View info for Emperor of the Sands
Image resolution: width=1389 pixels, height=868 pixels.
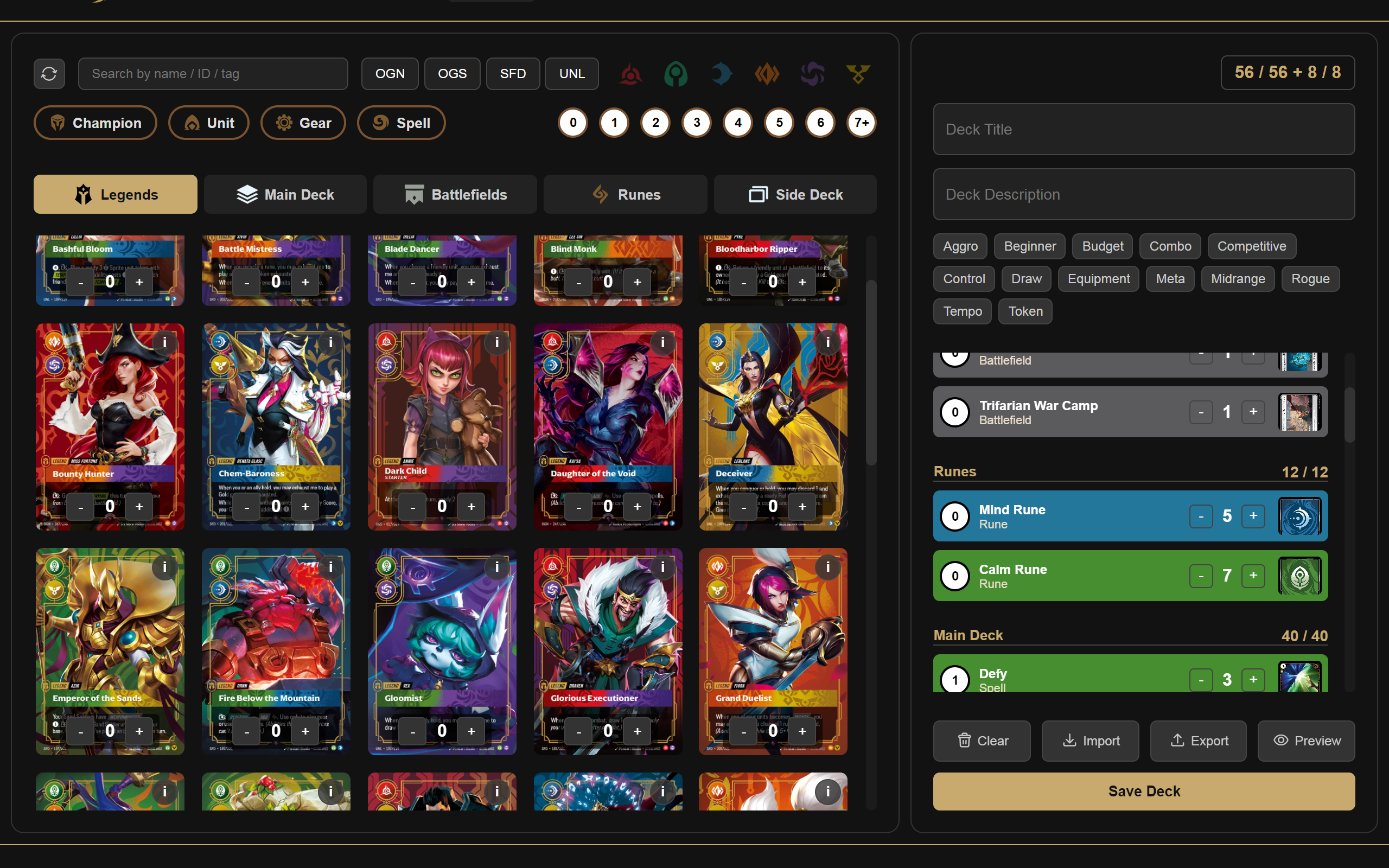(x=165, y=567)
